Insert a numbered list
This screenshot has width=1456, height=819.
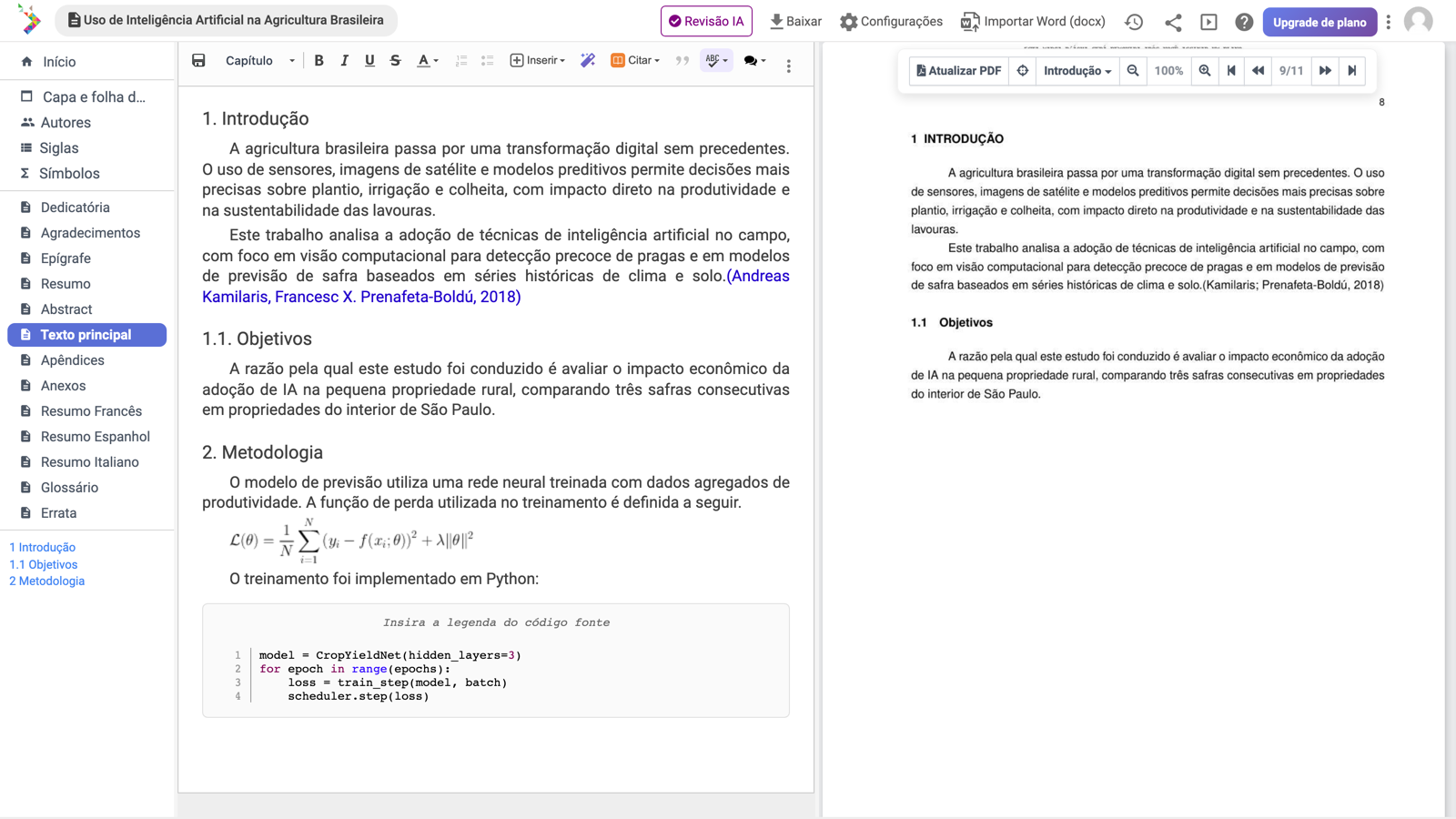[x=461, y=61]
